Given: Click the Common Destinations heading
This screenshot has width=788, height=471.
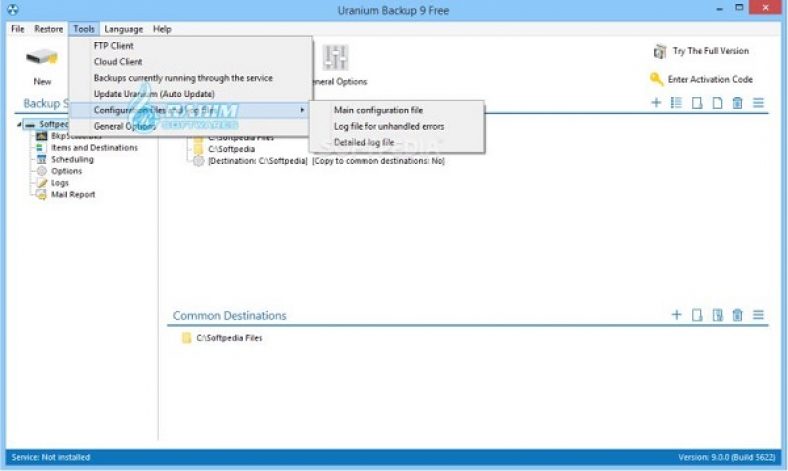Looking at the screenshot, I should (229, 316).
